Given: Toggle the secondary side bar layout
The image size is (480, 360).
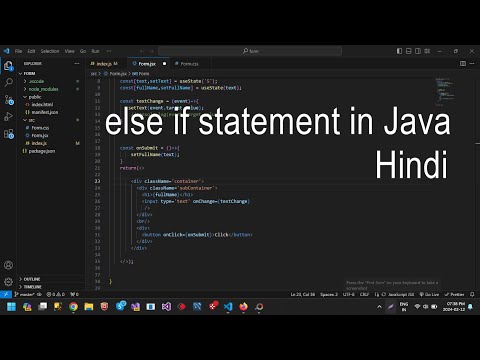Looking at the screenshot, I should pyautogui.click(x=418, y=51).
